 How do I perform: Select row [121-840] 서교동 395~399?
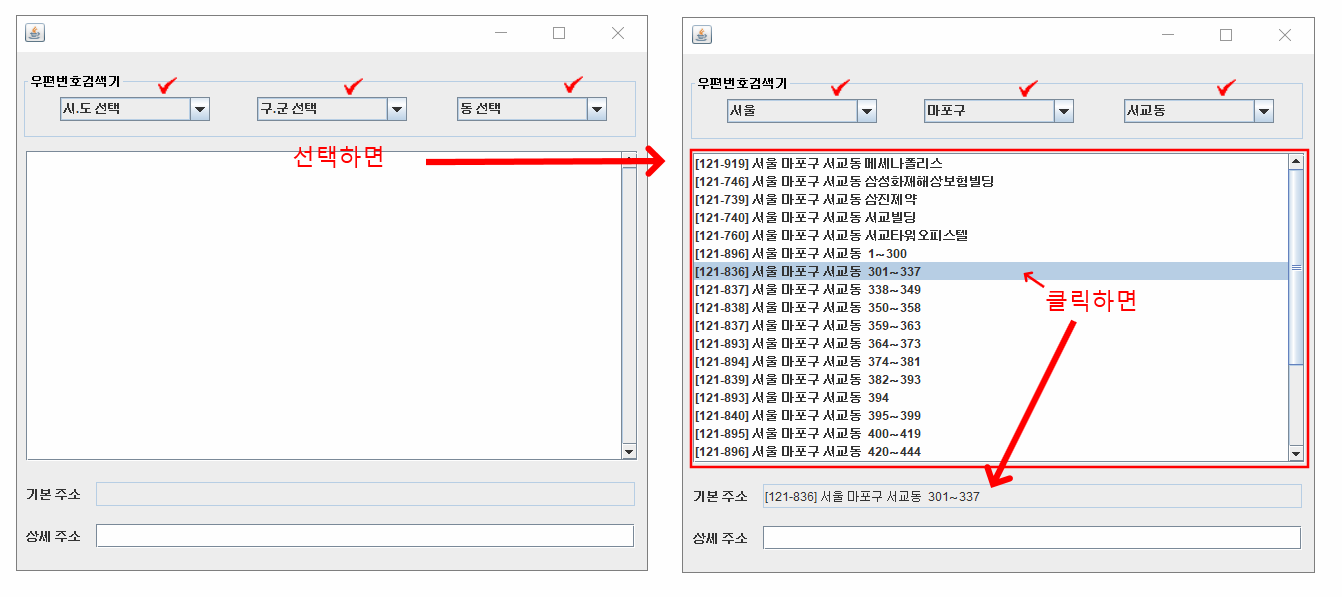tap(990, 415)
